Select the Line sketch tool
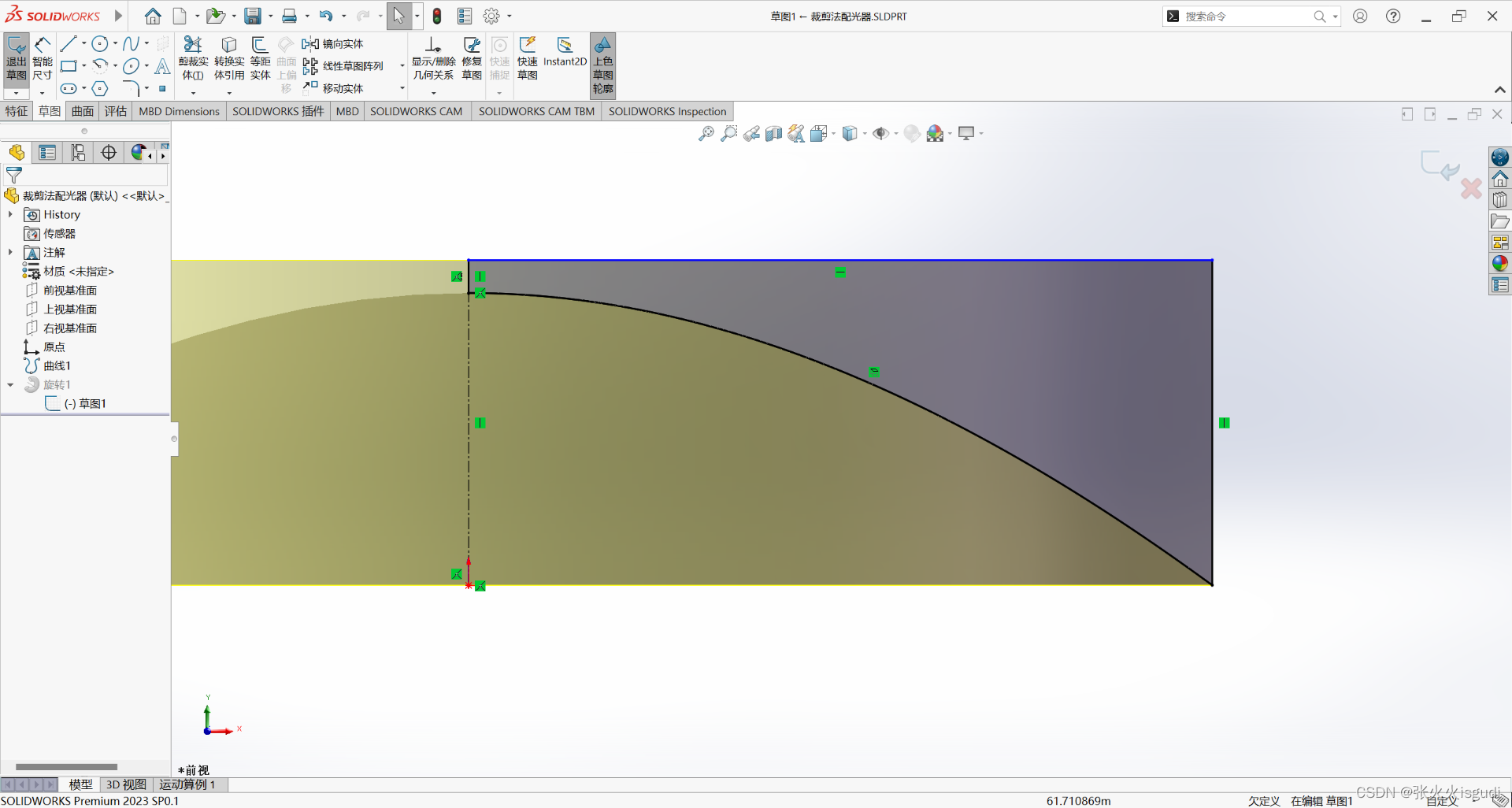 click(x=69, y=44)
